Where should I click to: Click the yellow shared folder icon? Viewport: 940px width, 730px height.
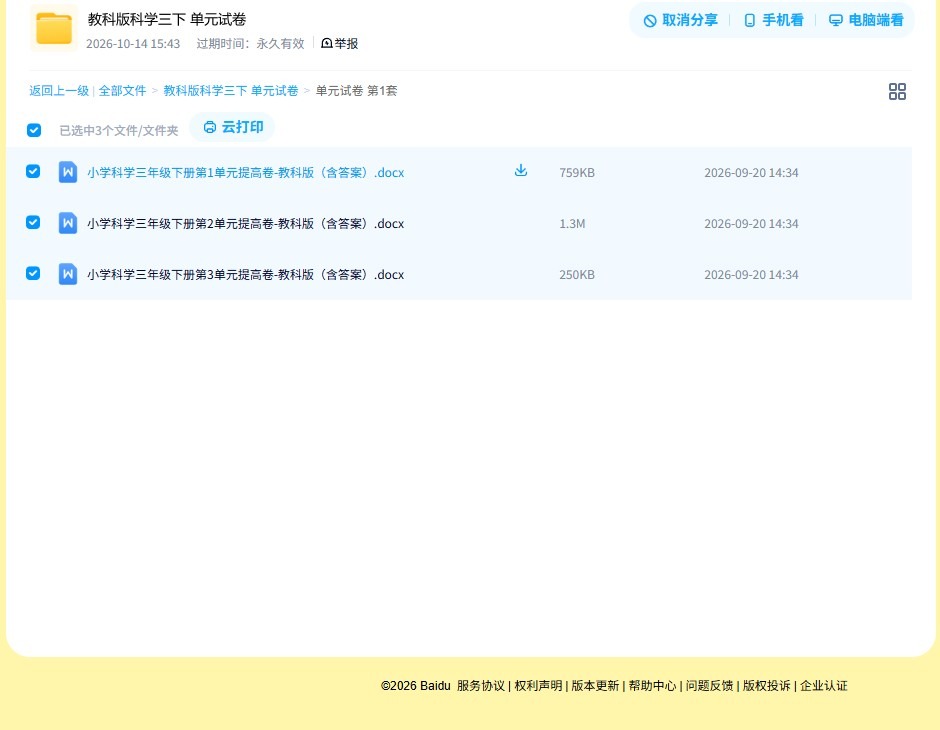[54, 28]
